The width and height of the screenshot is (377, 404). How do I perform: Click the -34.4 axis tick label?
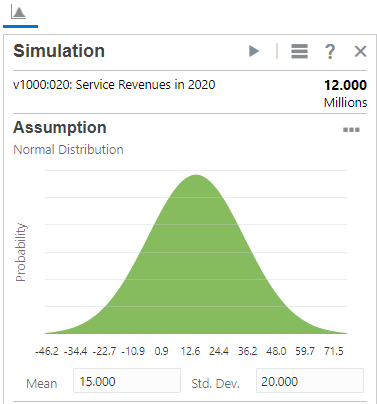point(75,351)
